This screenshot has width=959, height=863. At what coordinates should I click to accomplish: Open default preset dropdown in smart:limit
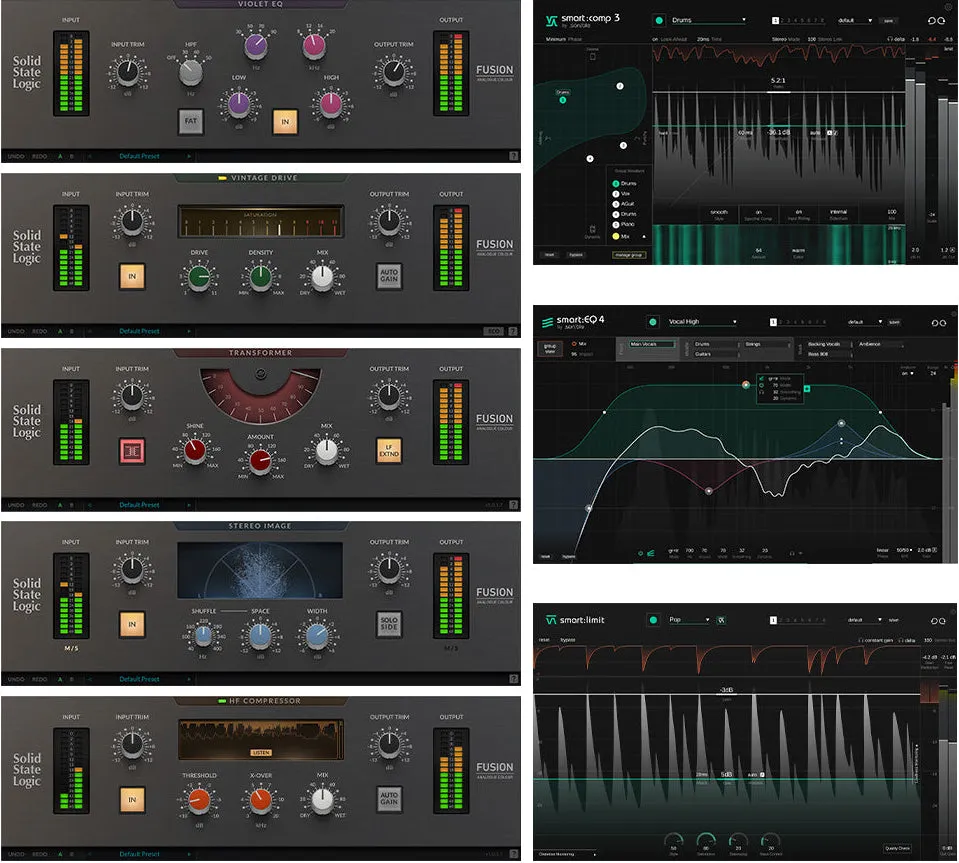(864, 620)
